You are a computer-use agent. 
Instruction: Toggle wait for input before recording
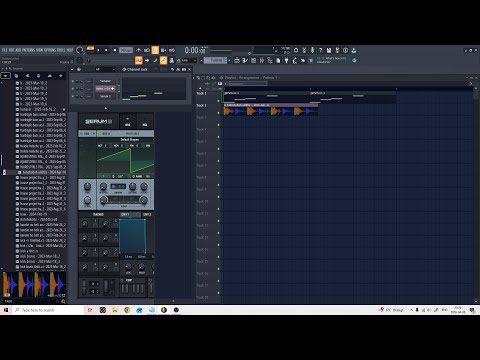click(x=147, y=50)
